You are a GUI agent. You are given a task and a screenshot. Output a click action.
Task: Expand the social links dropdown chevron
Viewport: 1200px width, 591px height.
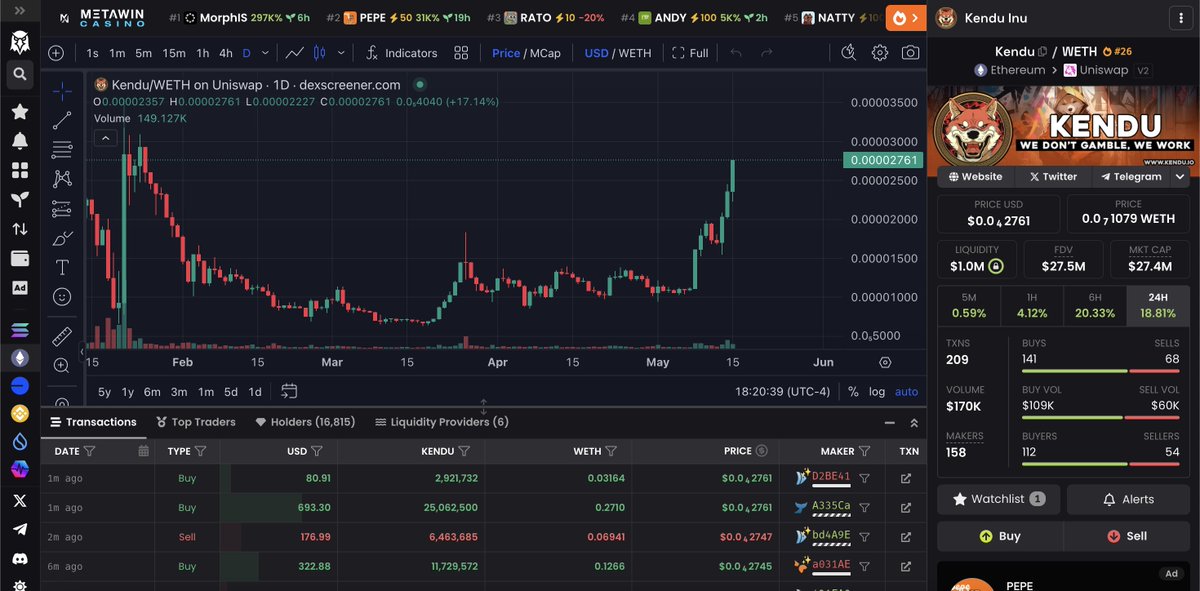pyautogui.click(x=1181, y=176)
